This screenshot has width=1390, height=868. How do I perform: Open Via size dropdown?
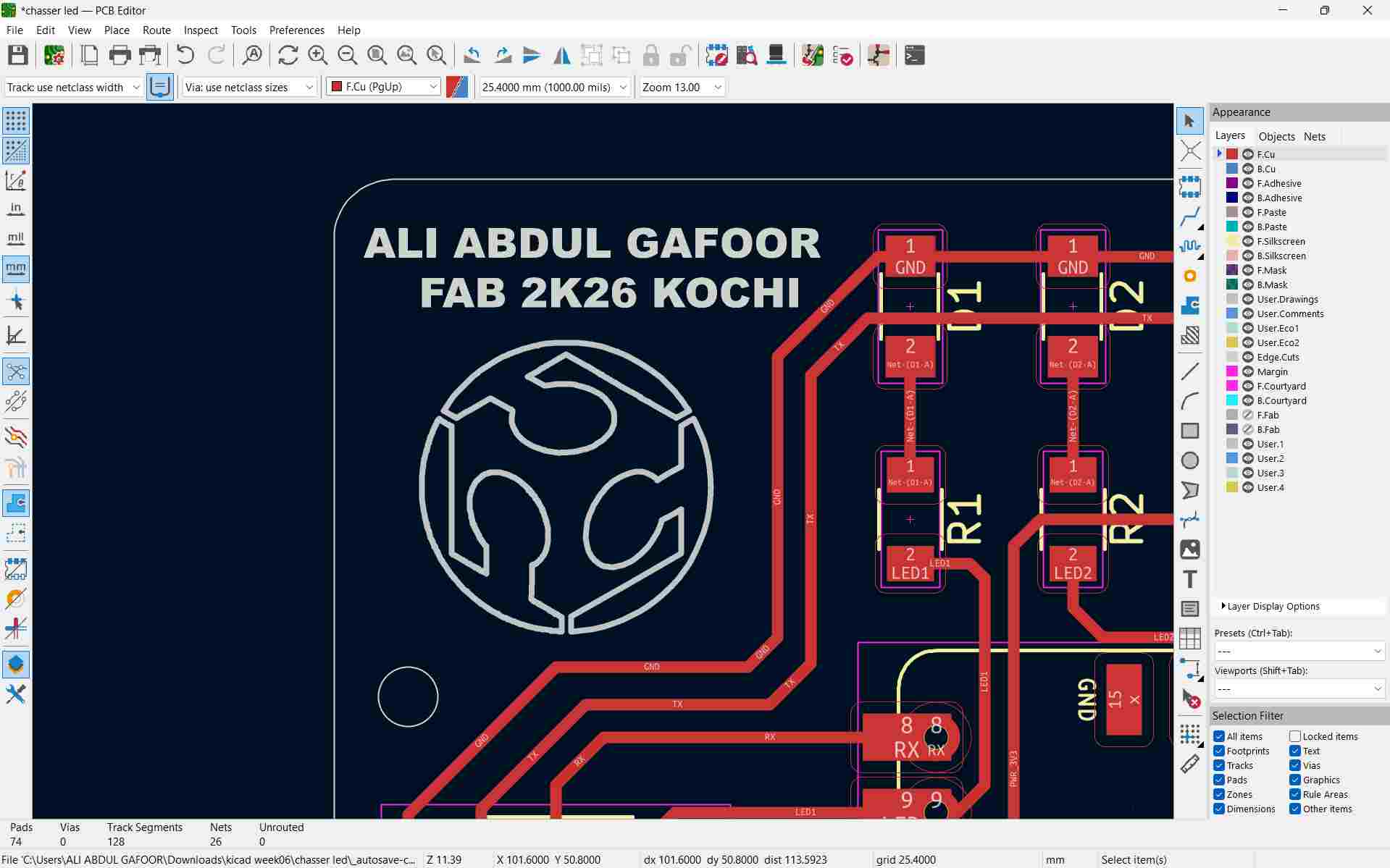249,87
